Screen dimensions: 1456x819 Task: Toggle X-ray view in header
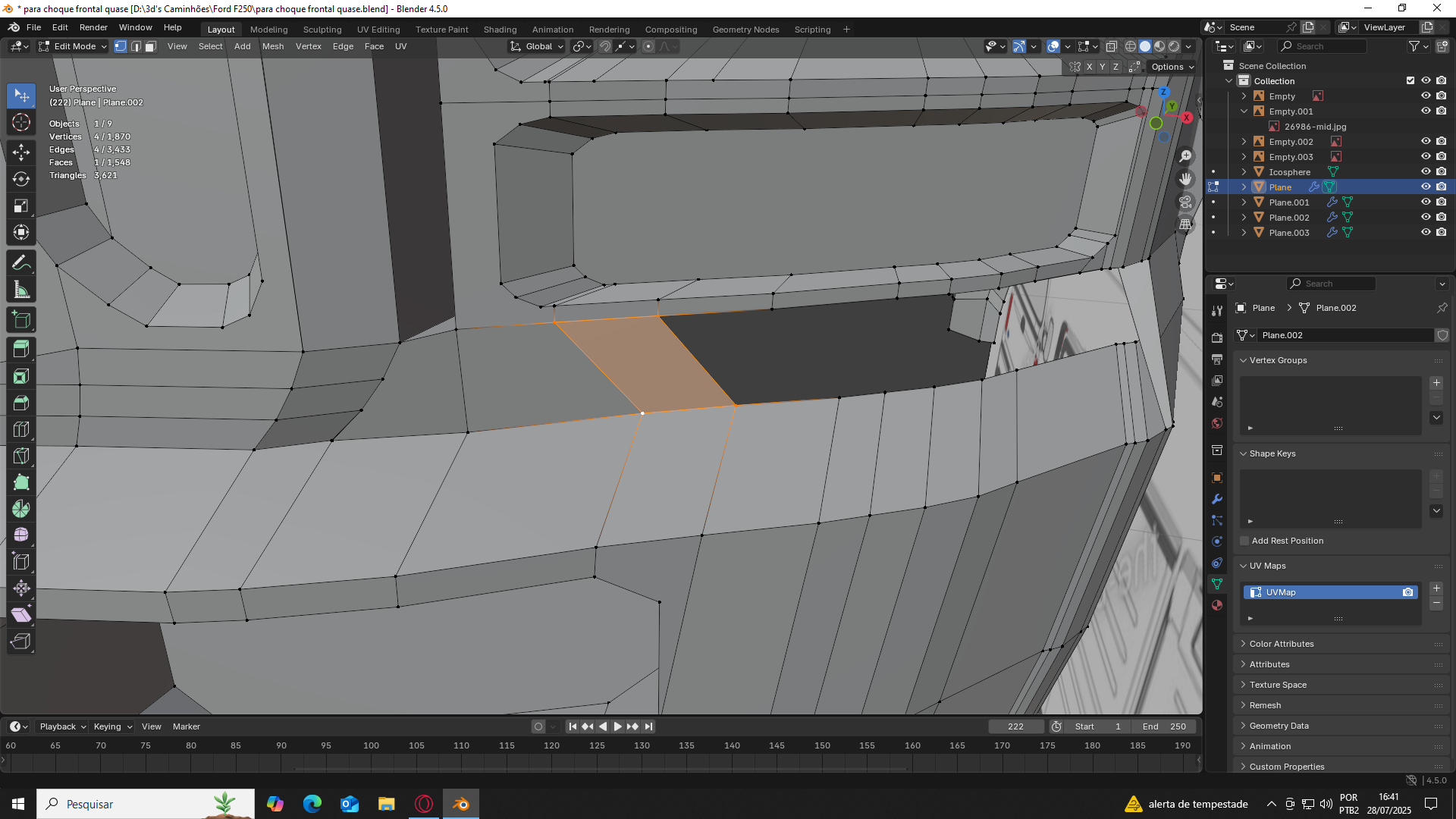click(1111, 46)
